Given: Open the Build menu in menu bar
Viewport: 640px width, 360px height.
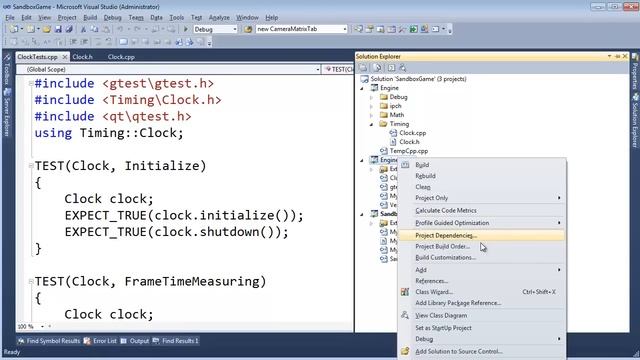Looking at the screenshot, I should (x=90, y=18).
